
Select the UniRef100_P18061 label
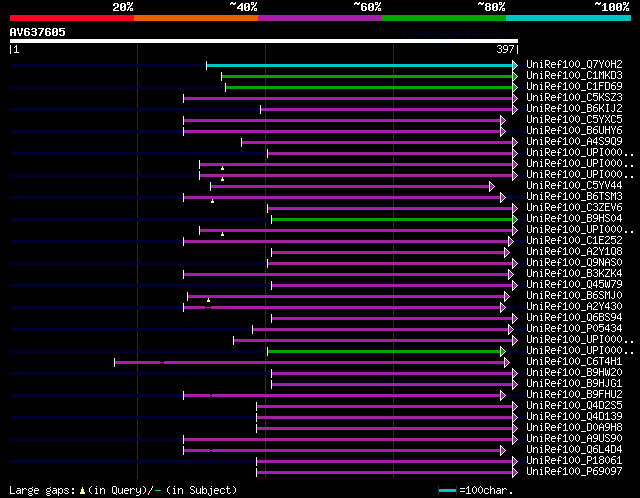(574, 461)
